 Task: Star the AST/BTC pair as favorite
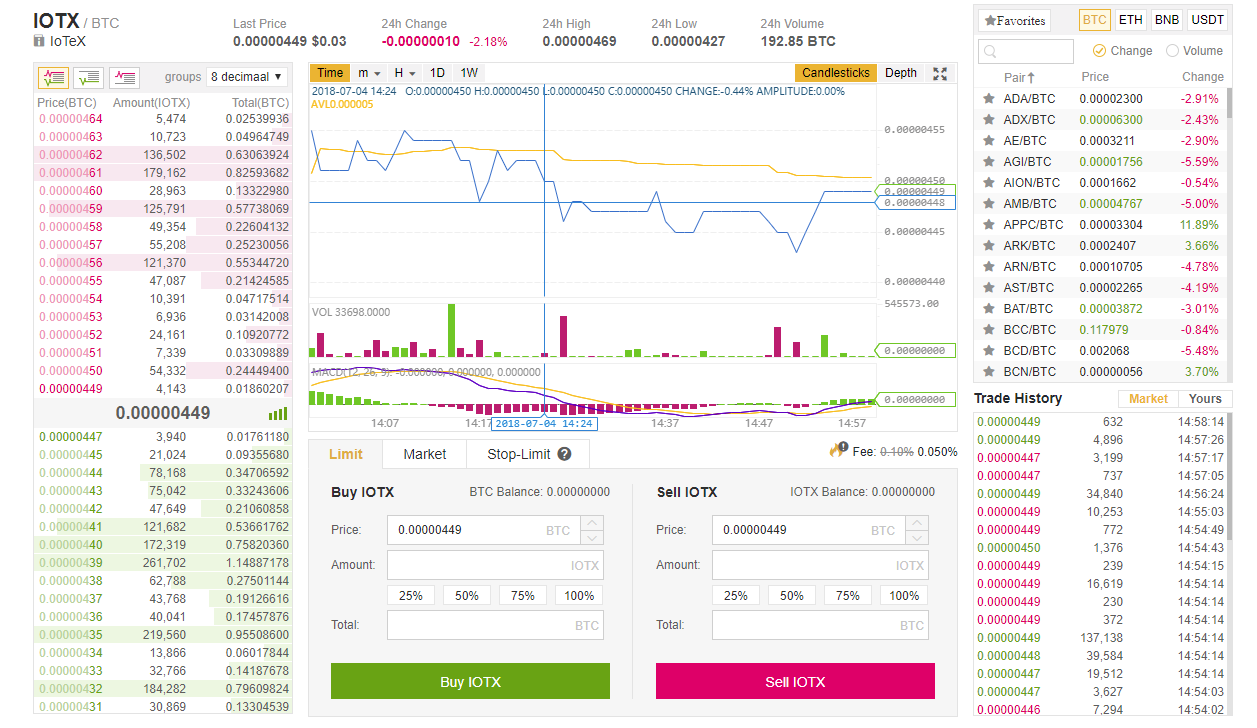click(x=989, y=288)
